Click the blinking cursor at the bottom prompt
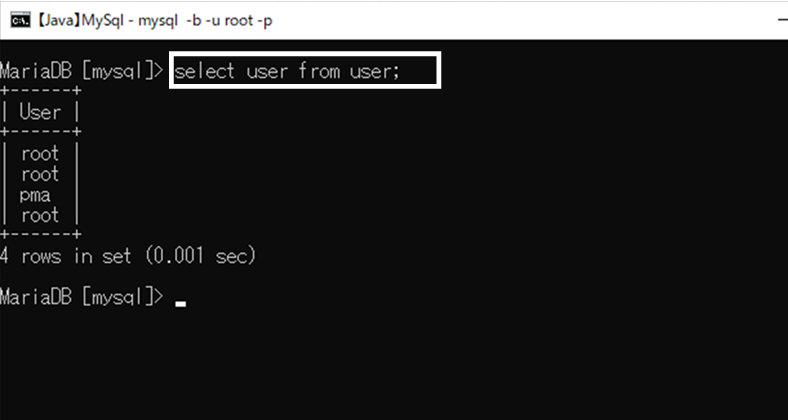 [x=180, y=303]
